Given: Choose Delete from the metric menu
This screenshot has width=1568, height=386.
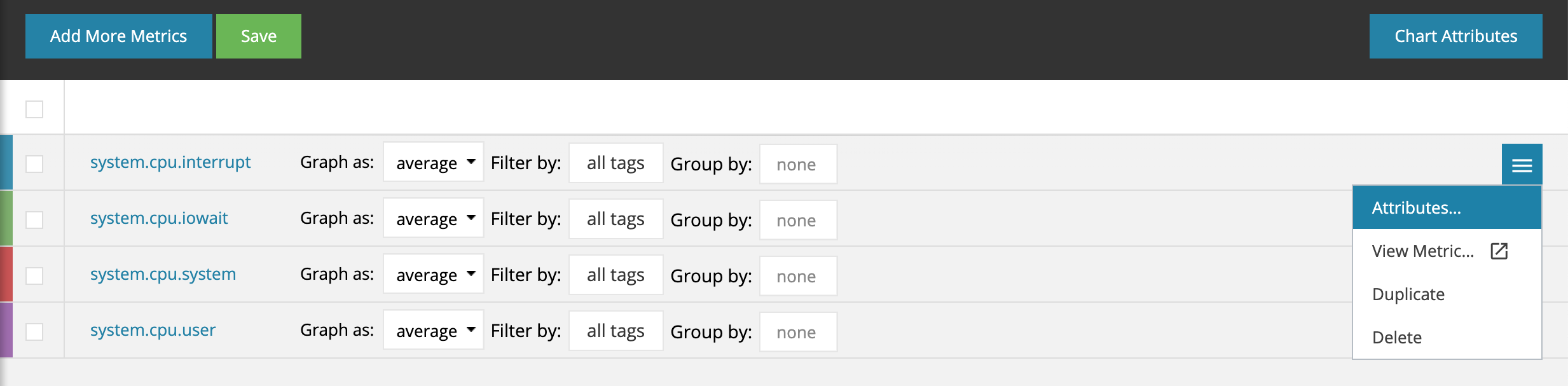Looking at the screenshot, I should click(x=1397, y=338).
